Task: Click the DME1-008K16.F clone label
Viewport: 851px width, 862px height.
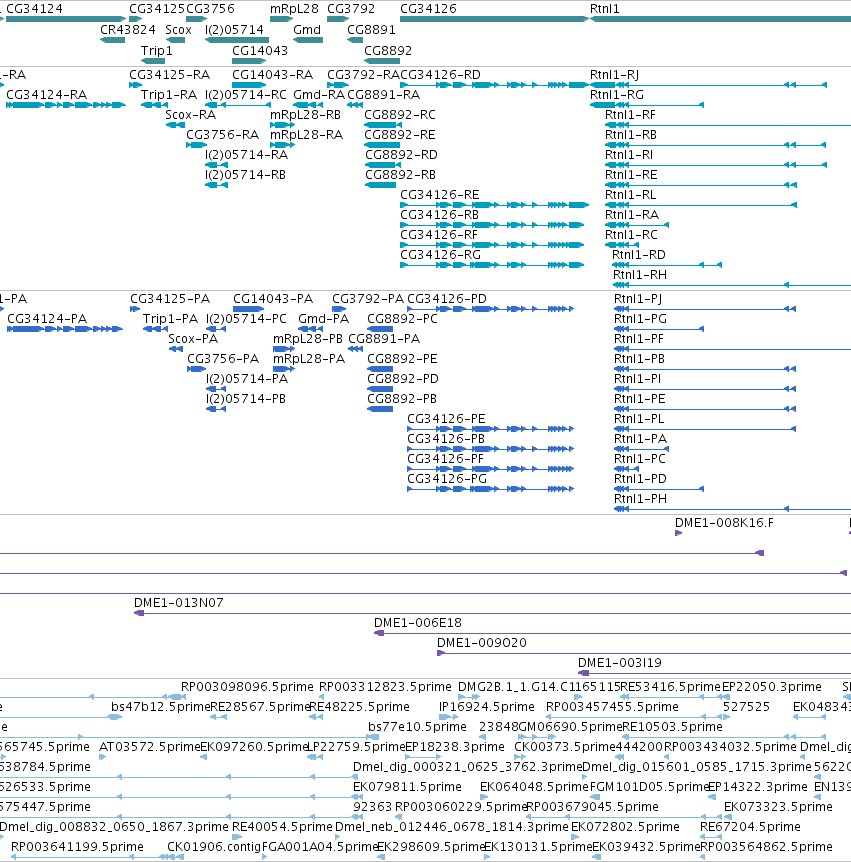Action: tap(724, 522)
